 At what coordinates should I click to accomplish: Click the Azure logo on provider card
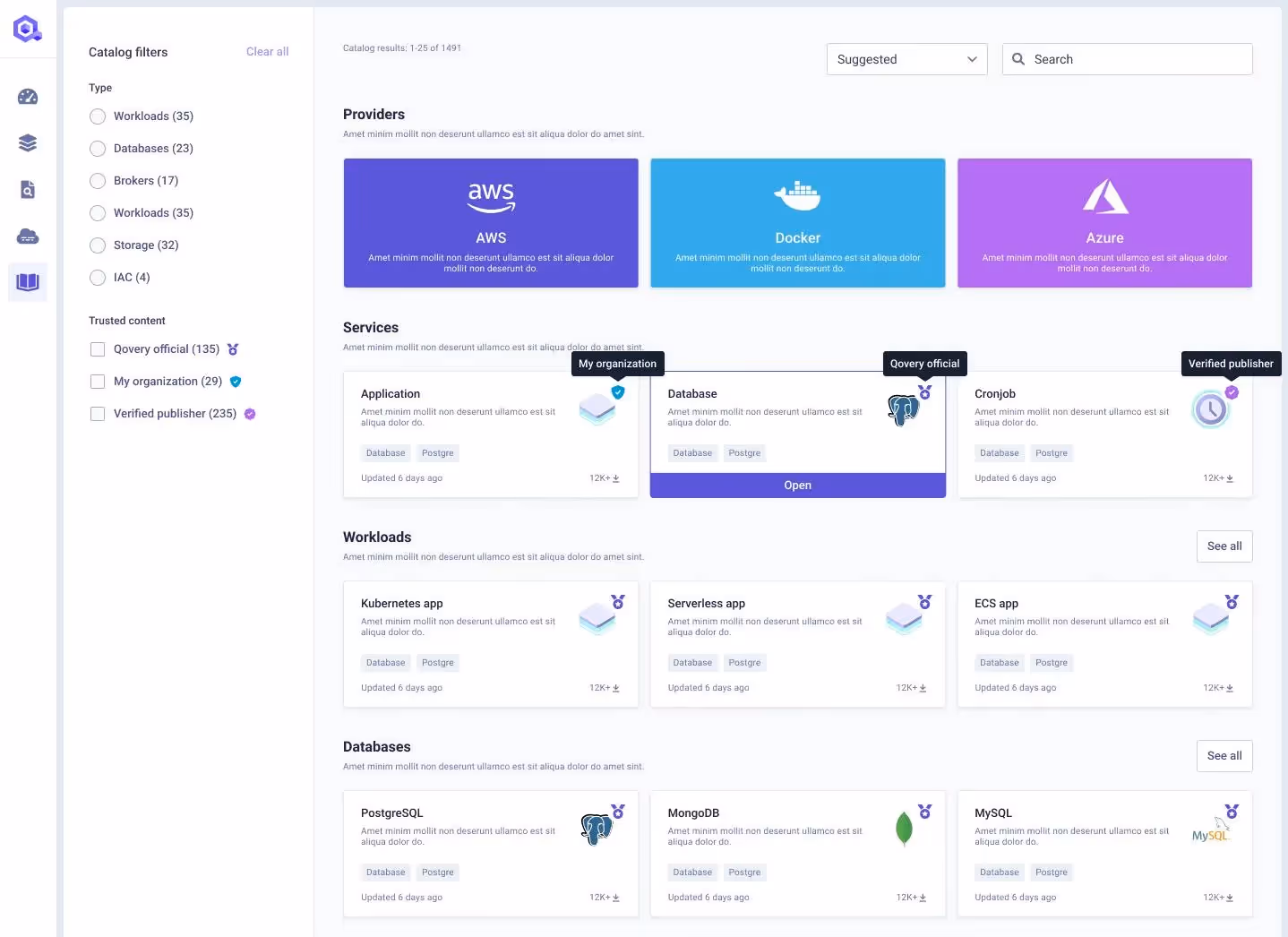coord(1105,196)
